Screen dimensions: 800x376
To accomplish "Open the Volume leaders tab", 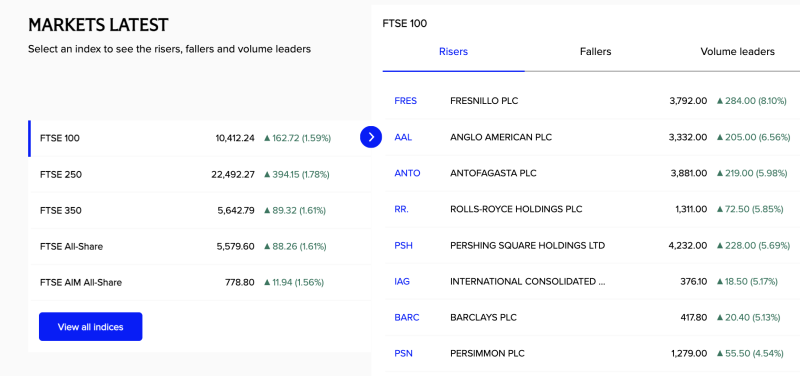I will click(x=737, y=52).
